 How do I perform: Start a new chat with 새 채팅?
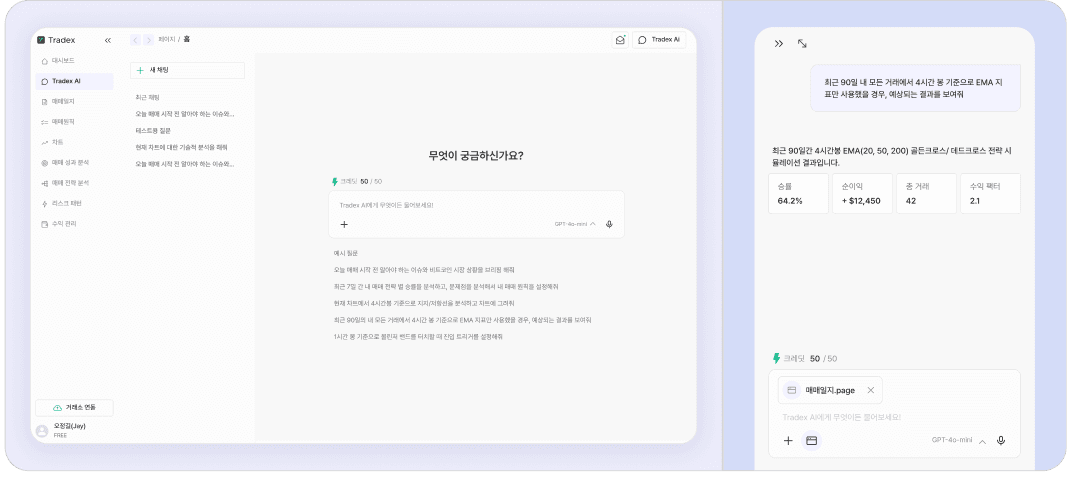pos(187,70)
